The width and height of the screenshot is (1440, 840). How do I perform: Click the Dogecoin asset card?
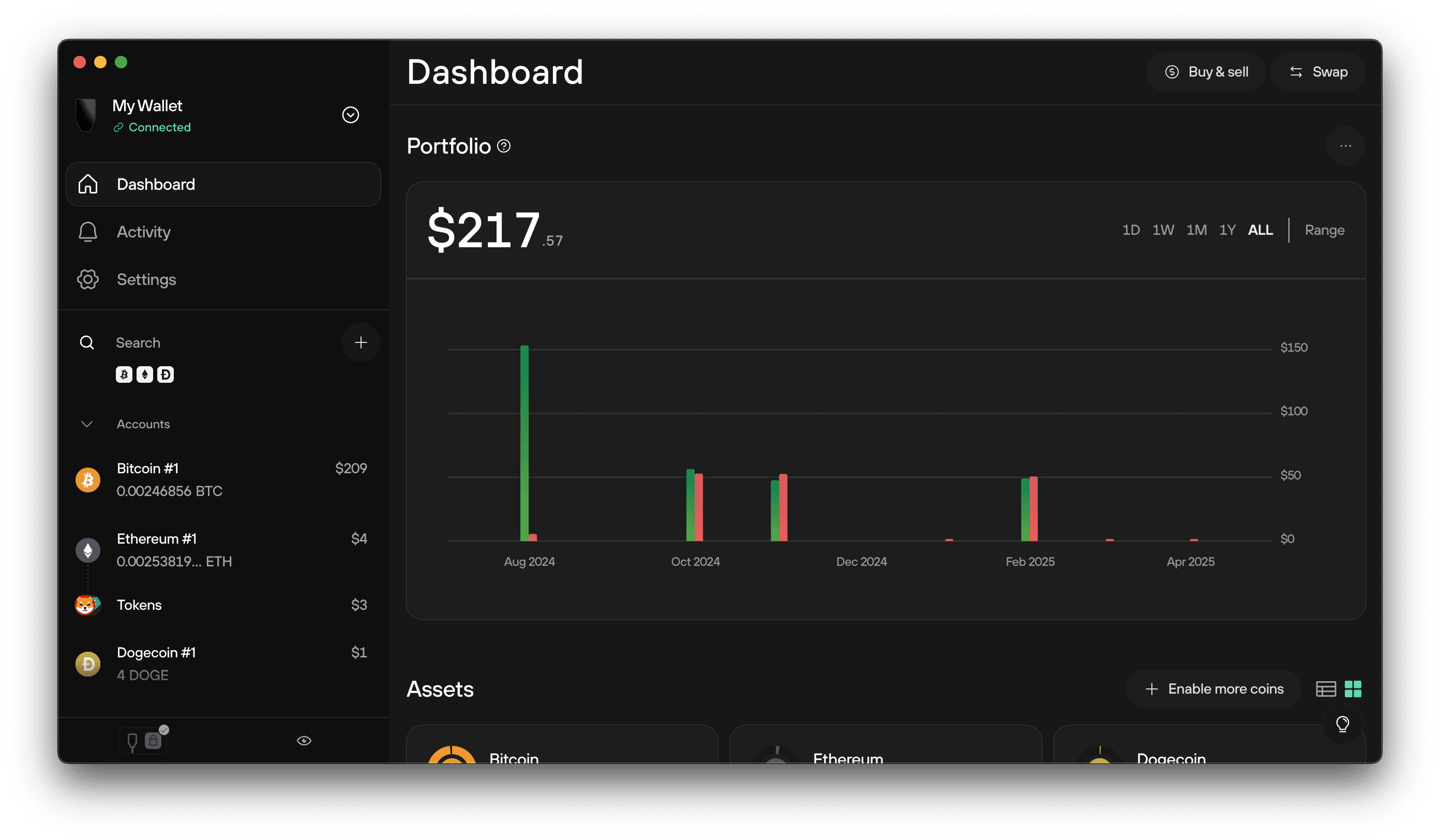[x=1209, y=745]
